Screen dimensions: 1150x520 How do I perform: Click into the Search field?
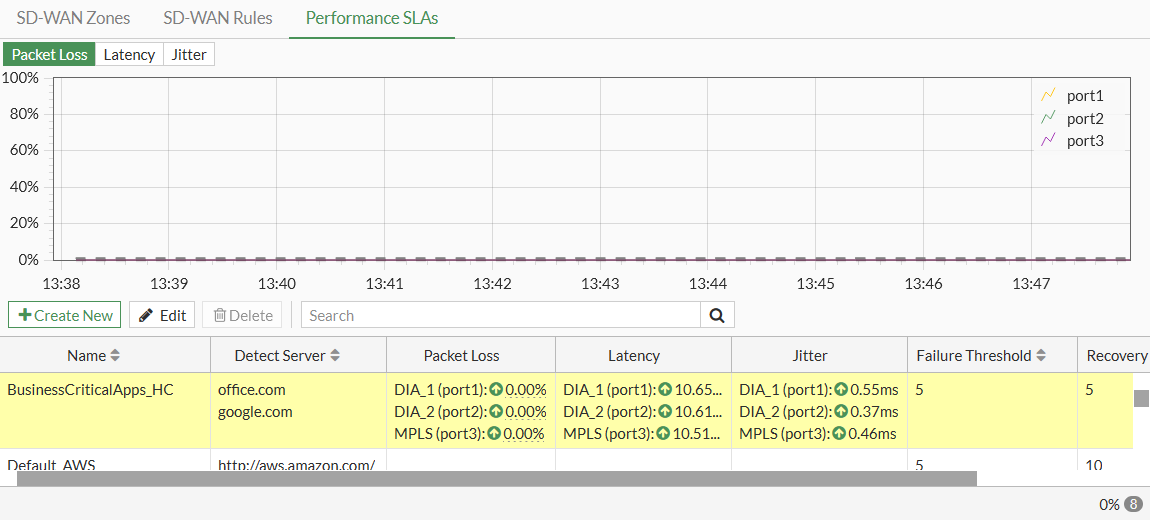(x=500, y=315)
